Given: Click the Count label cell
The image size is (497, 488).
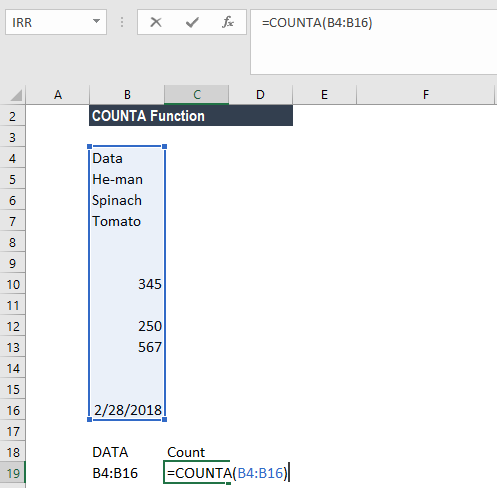Looking at the screenshot, I should point(197,452).
